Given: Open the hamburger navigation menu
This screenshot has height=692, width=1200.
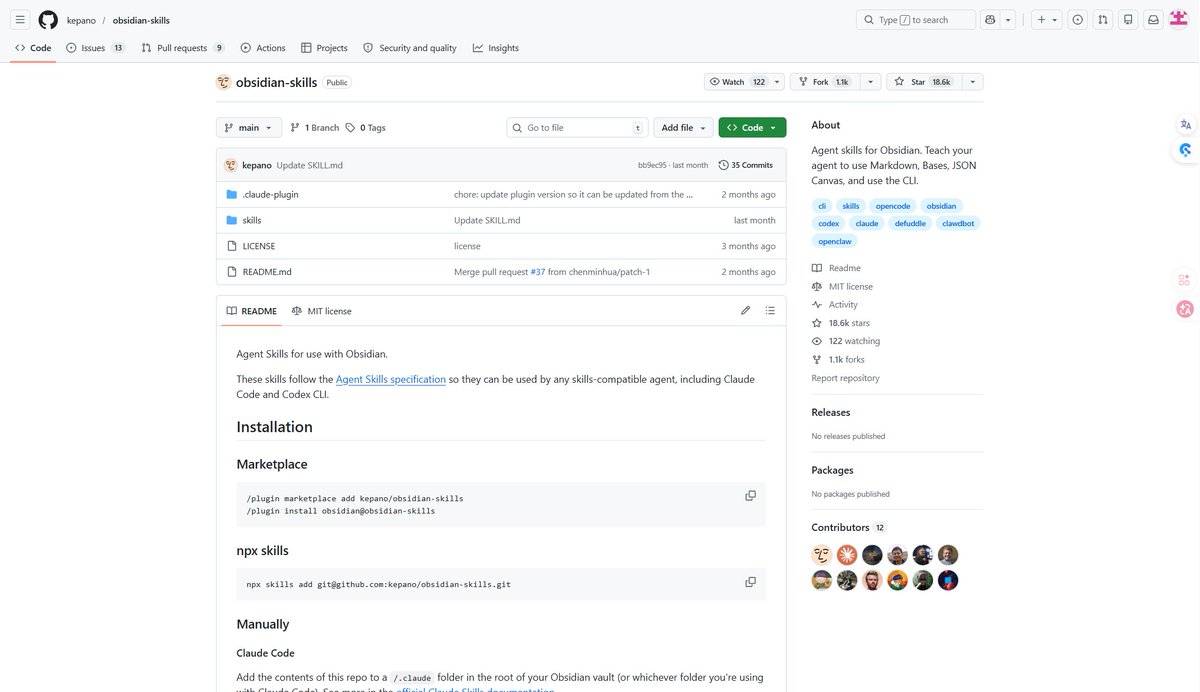Looking at the screenshot, I should pos(20,20).
